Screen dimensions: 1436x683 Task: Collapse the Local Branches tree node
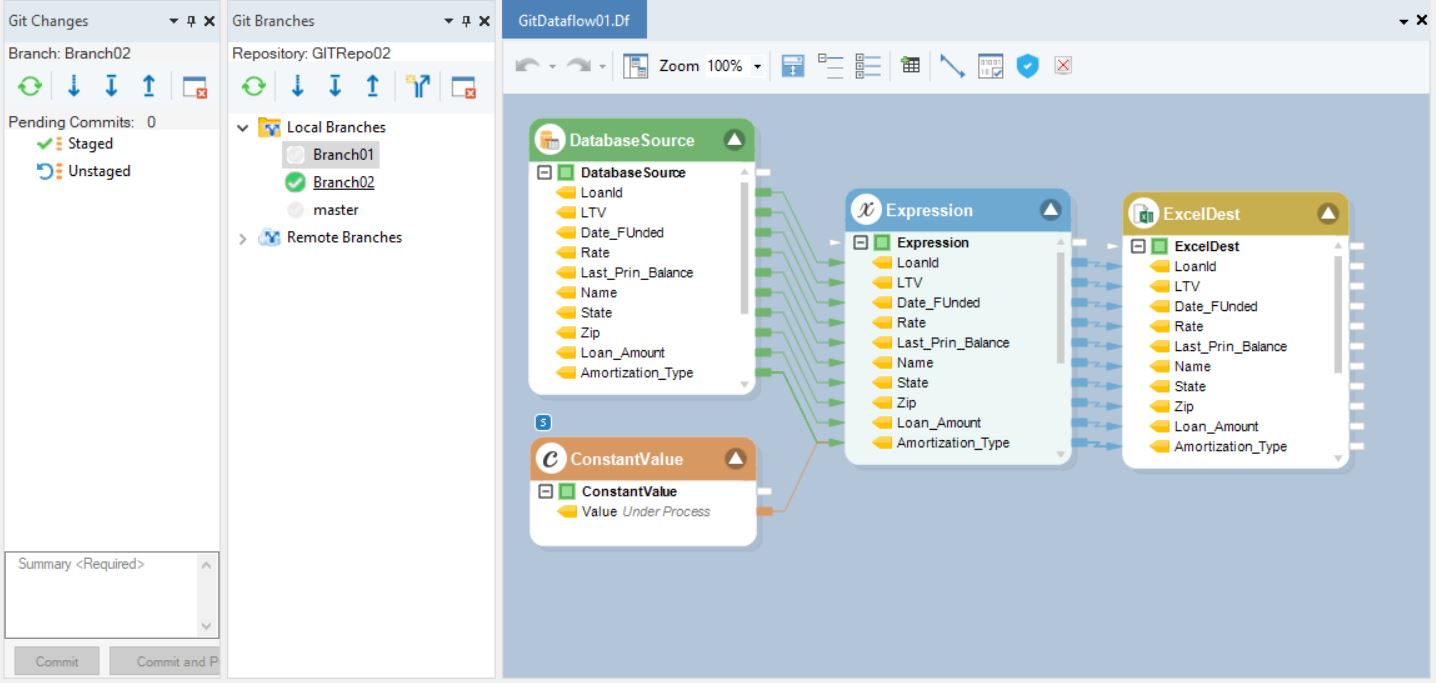(x=243, y=128)
